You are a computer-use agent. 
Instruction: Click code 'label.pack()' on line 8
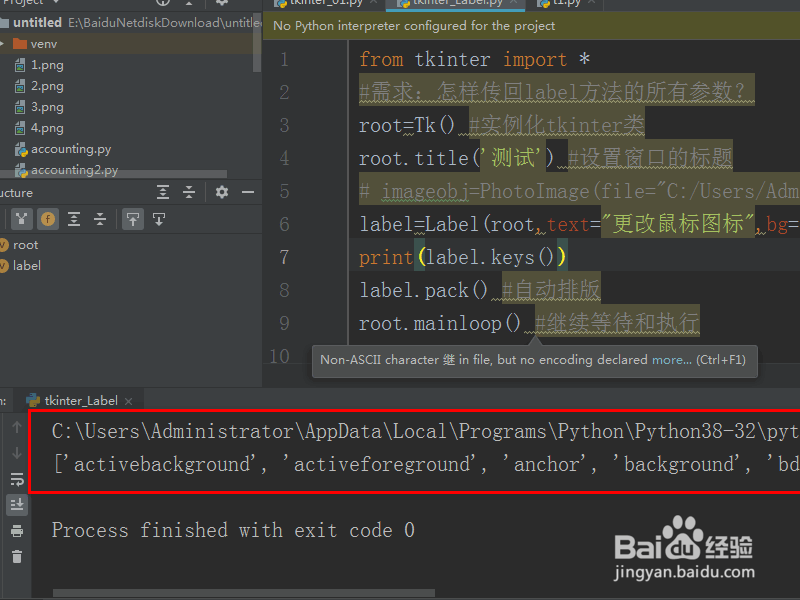423,290
